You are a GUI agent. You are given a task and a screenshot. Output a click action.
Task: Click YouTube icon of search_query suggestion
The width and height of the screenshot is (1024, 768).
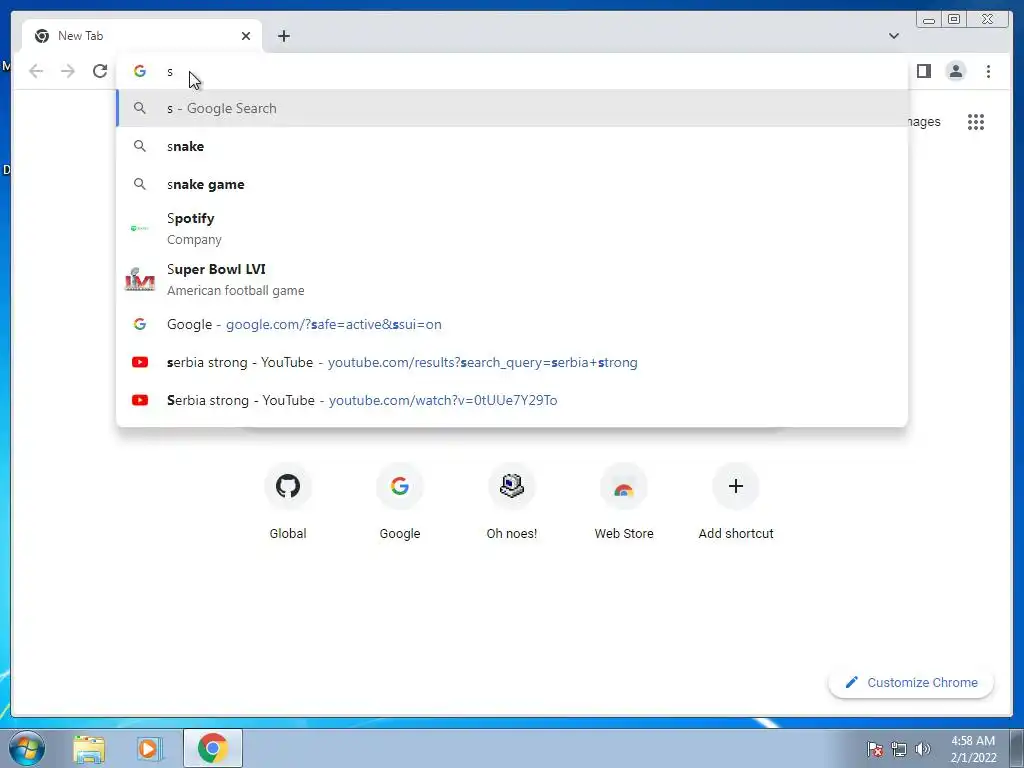coord(140,362)
